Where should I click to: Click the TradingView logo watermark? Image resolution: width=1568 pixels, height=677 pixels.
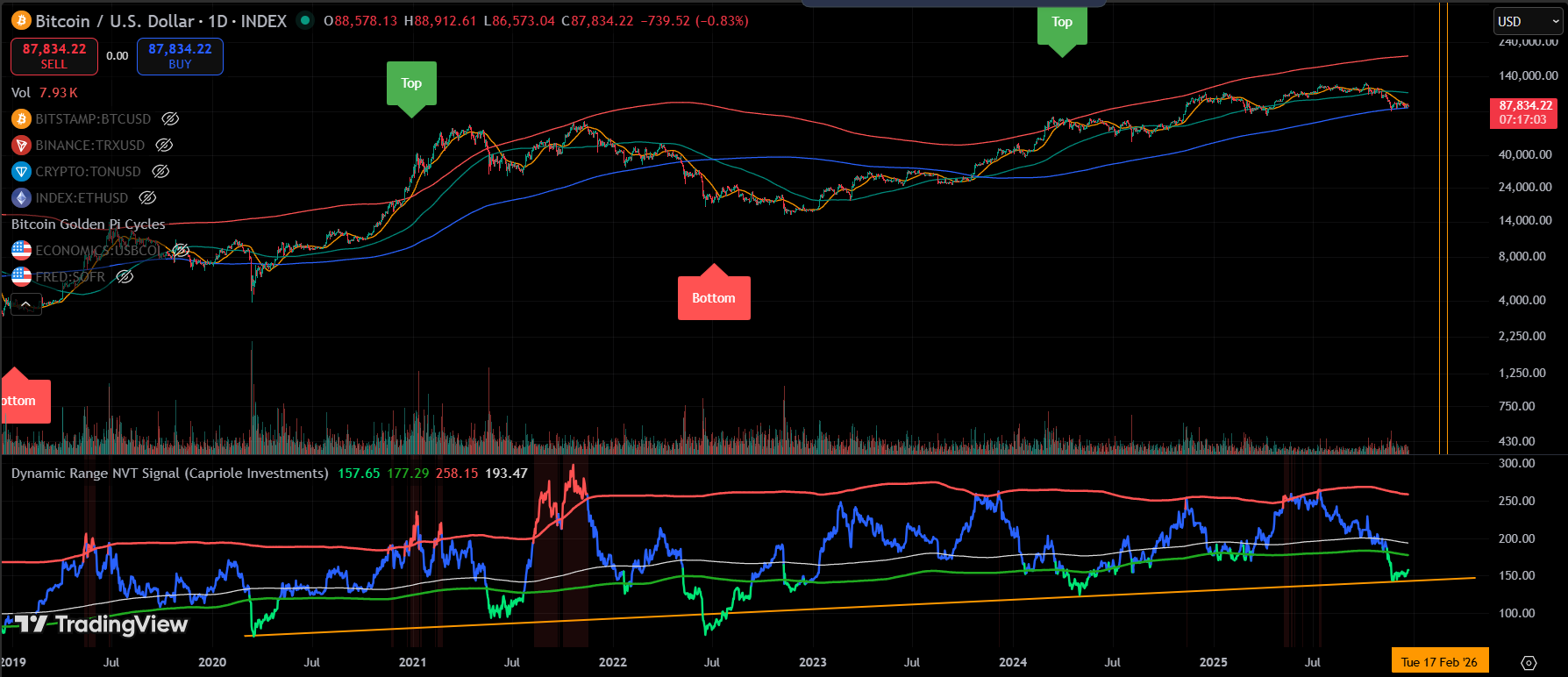101,624
